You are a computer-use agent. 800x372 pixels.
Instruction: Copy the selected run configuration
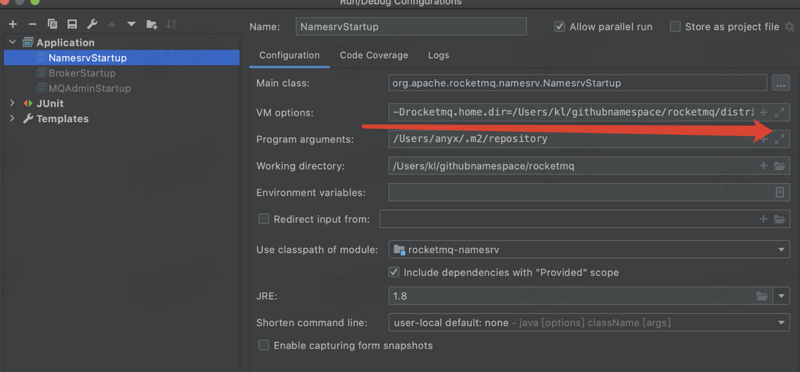[52, 24]
